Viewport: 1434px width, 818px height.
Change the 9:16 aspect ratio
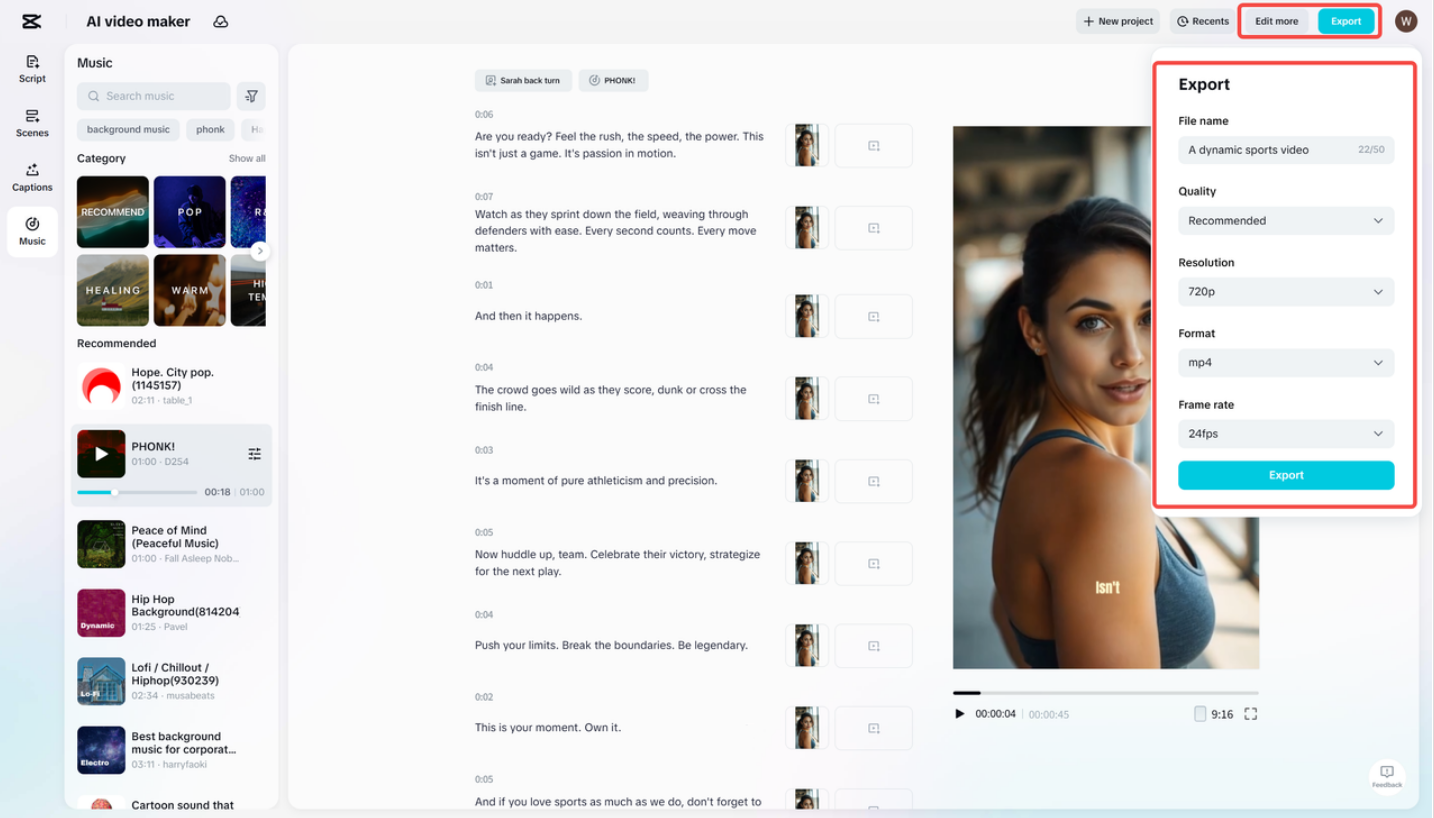(x=1213, y=714)
